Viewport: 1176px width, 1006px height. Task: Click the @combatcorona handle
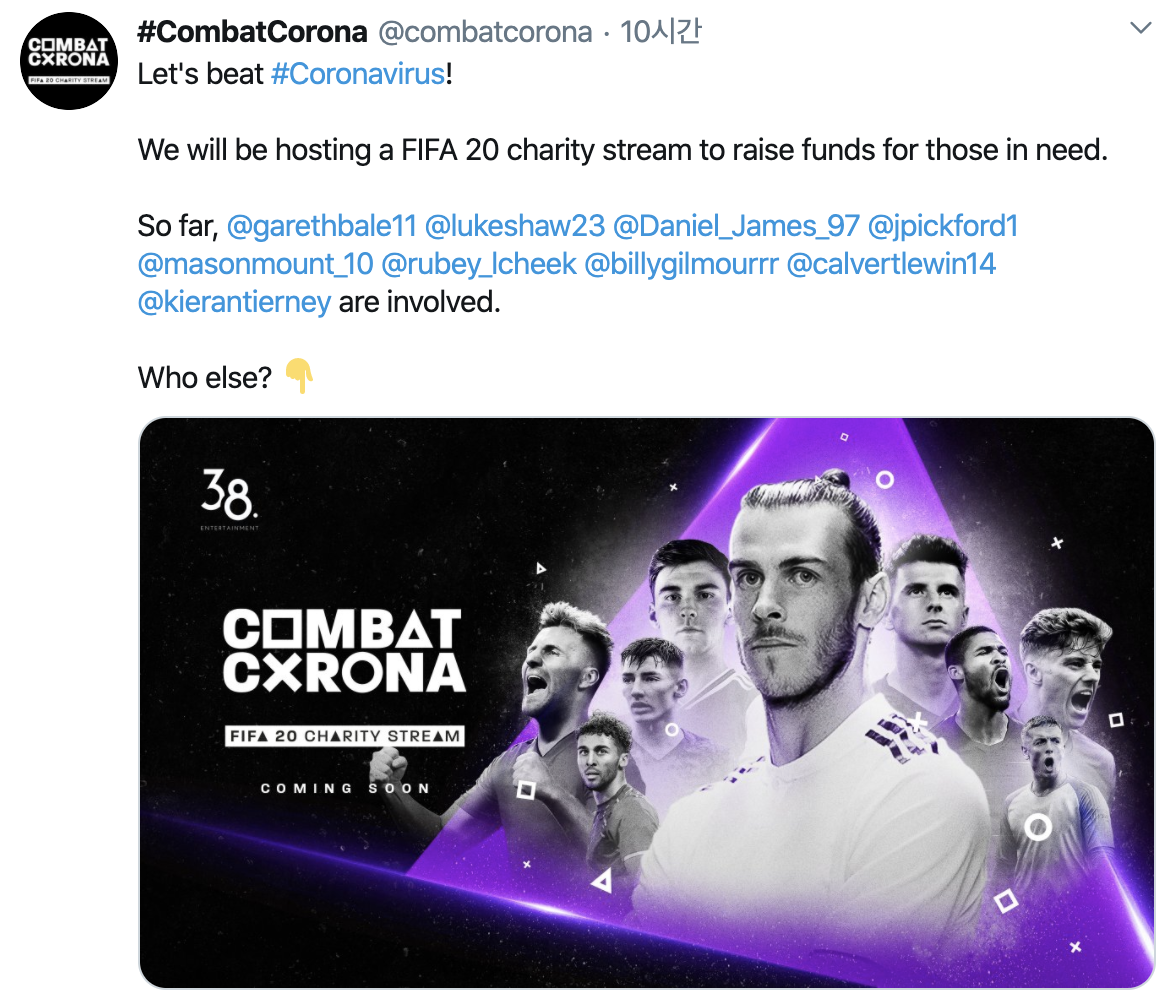485,32
